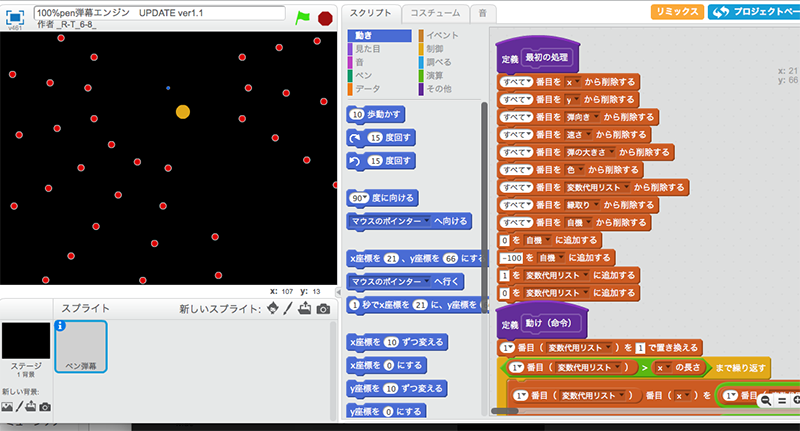Choose a new backdrop from the library icon
The width and height of the screenshot is (800, 431).
point(7,407)
